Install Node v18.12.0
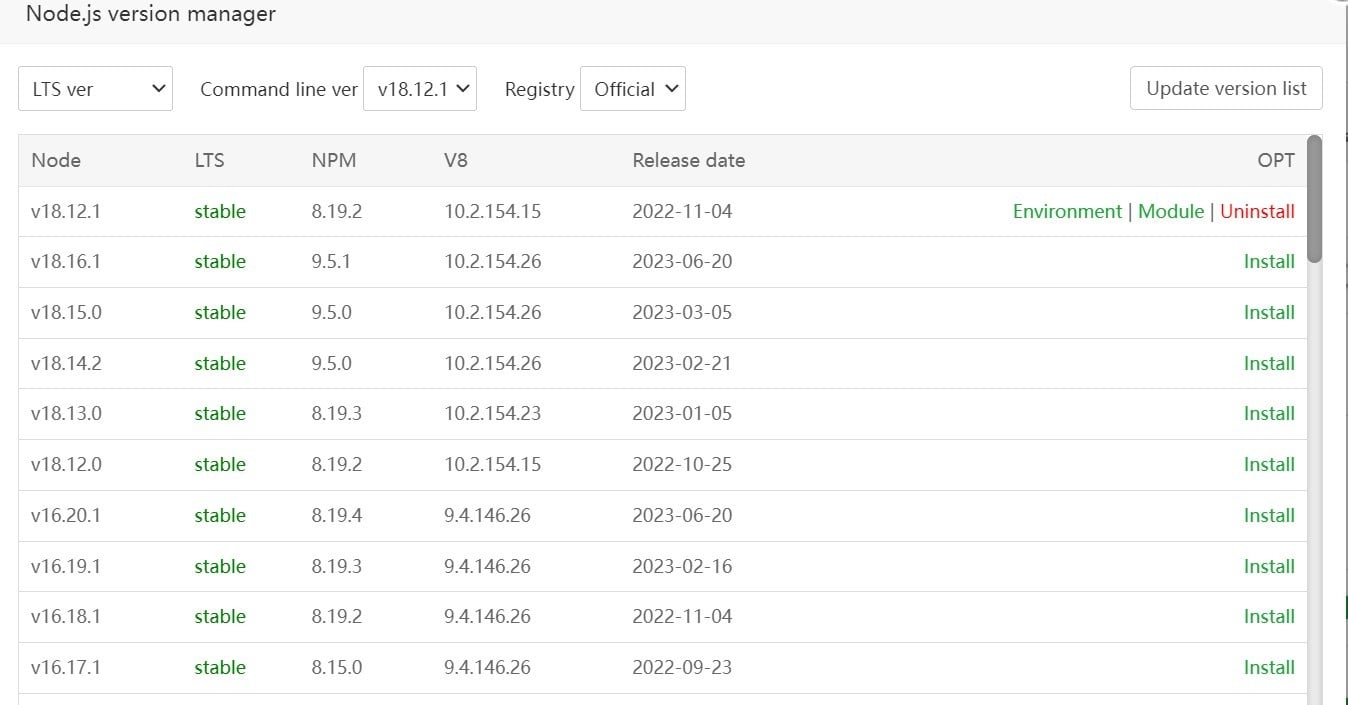This screenshot has width=1348, height=705. (x=1269, y=464)
